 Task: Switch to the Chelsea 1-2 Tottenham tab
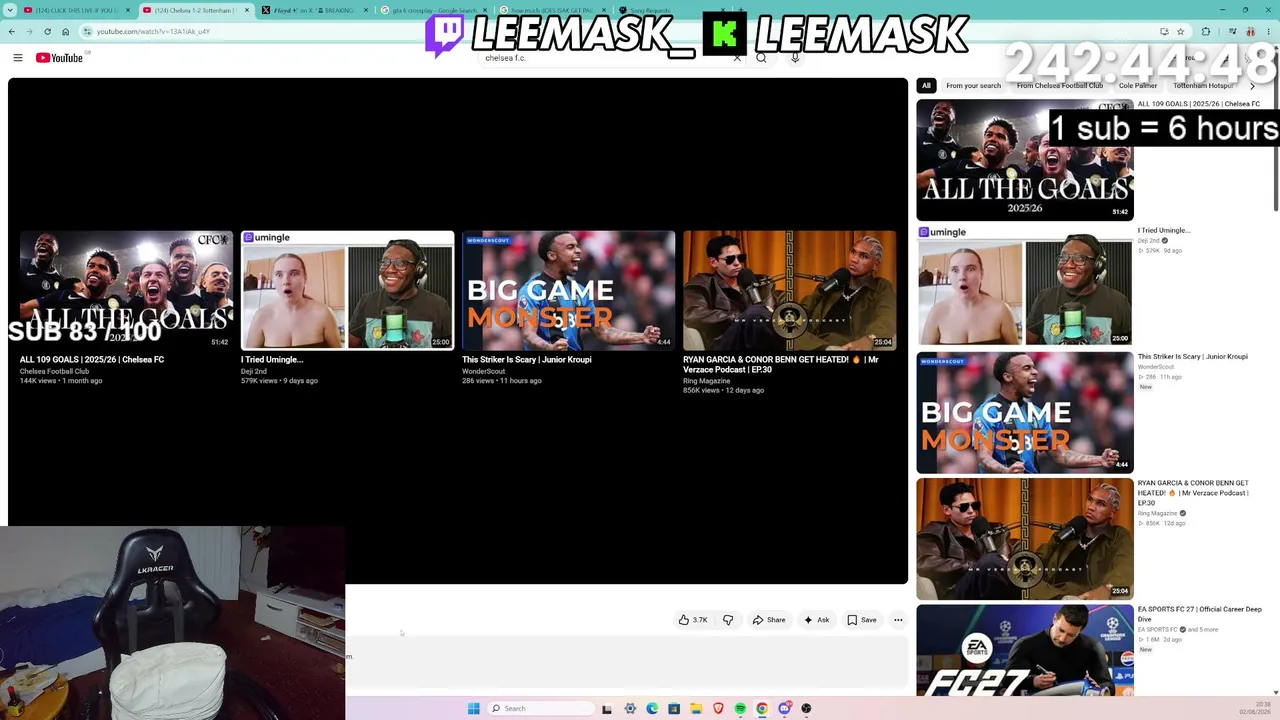point(195,10)
